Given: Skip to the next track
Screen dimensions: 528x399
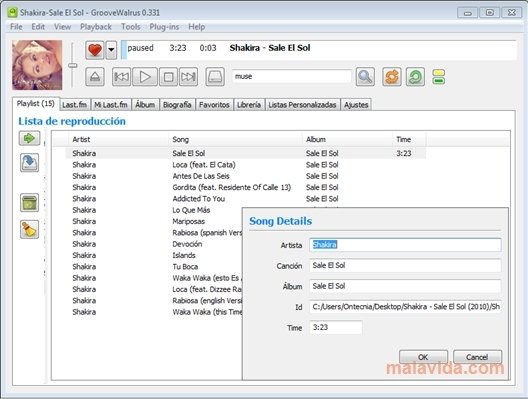Looking at the screenshot, I should point(189,77).
